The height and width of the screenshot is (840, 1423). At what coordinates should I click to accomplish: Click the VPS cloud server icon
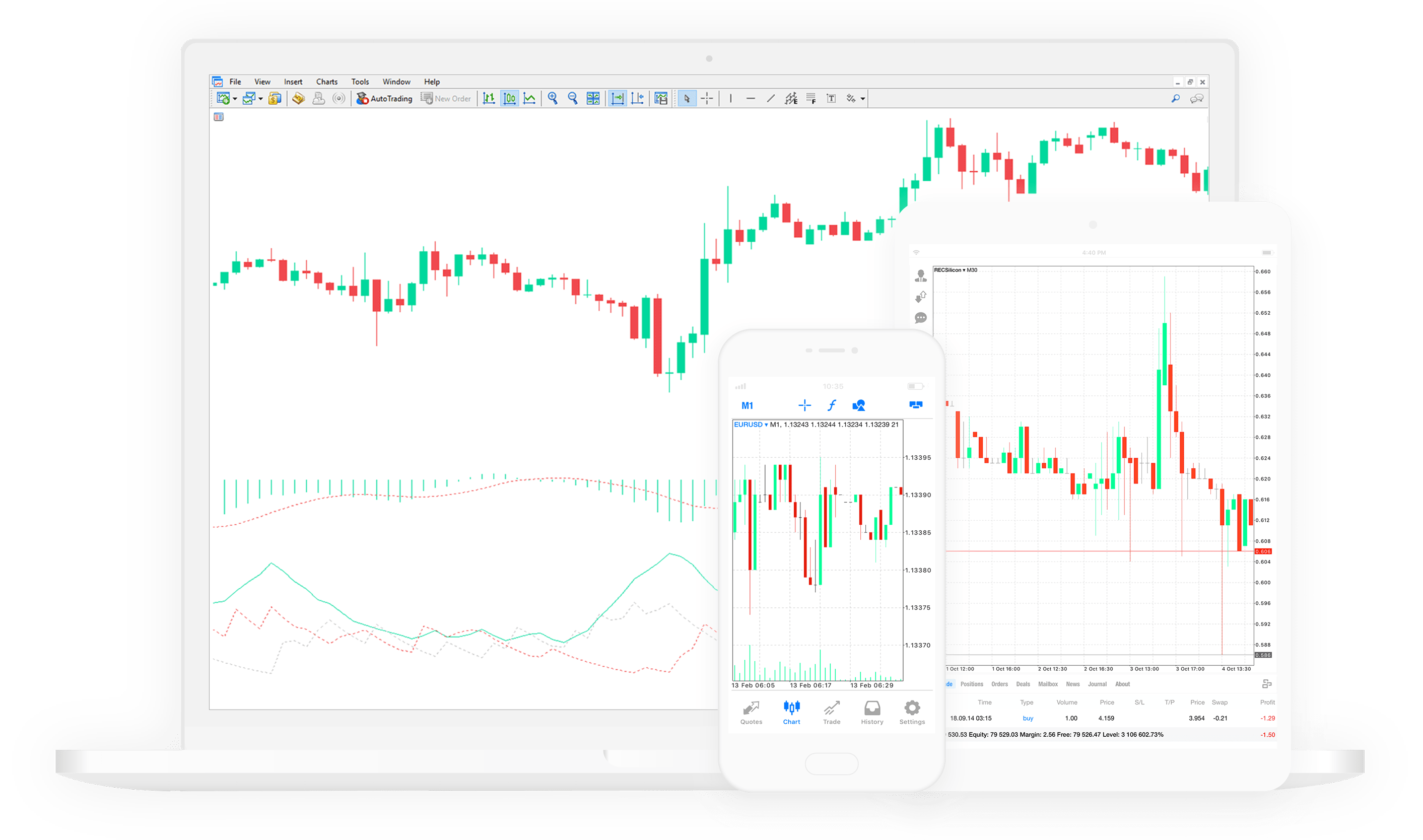point(319,99)
